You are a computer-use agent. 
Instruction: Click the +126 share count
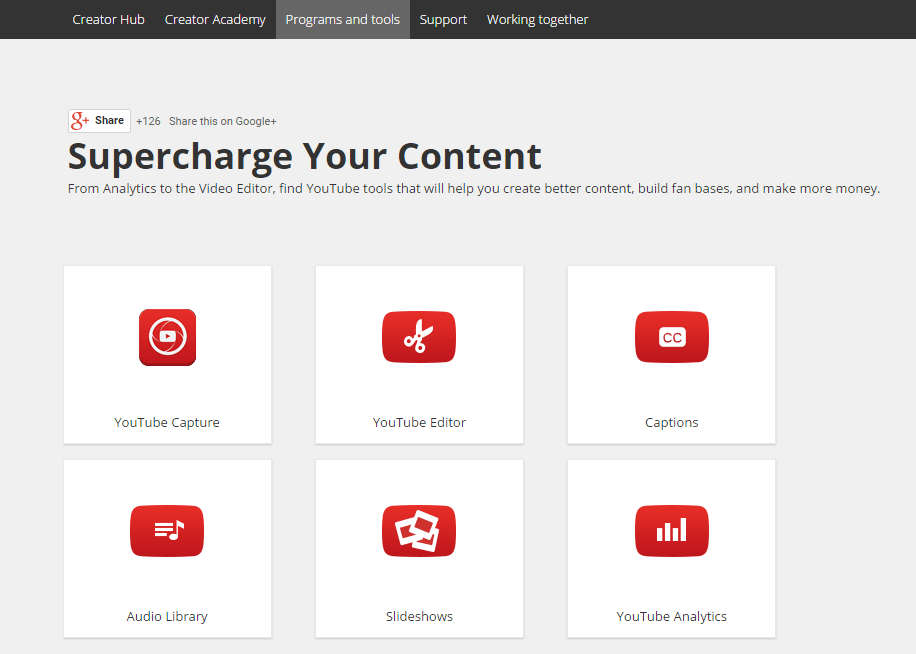pos(148,121)
